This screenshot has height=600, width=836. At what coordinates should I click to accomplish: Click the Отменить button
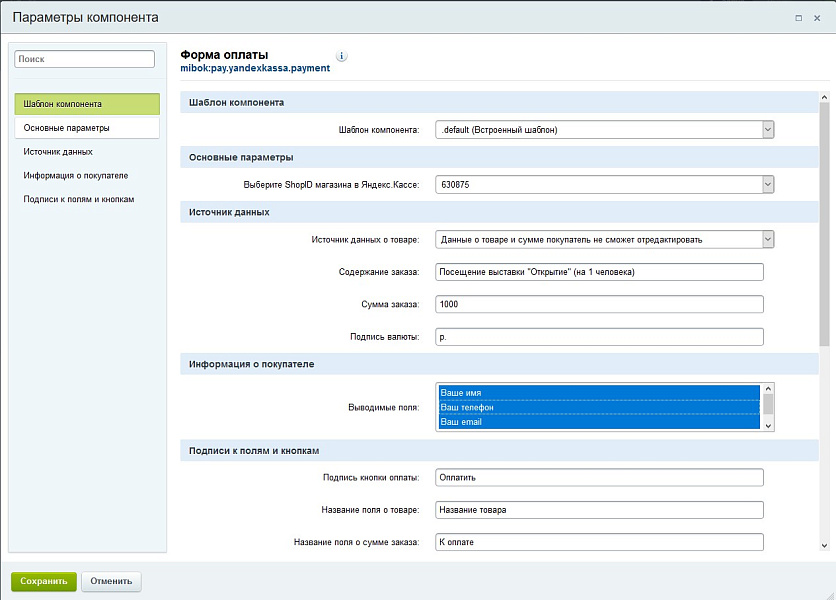(x=111, y=581)
